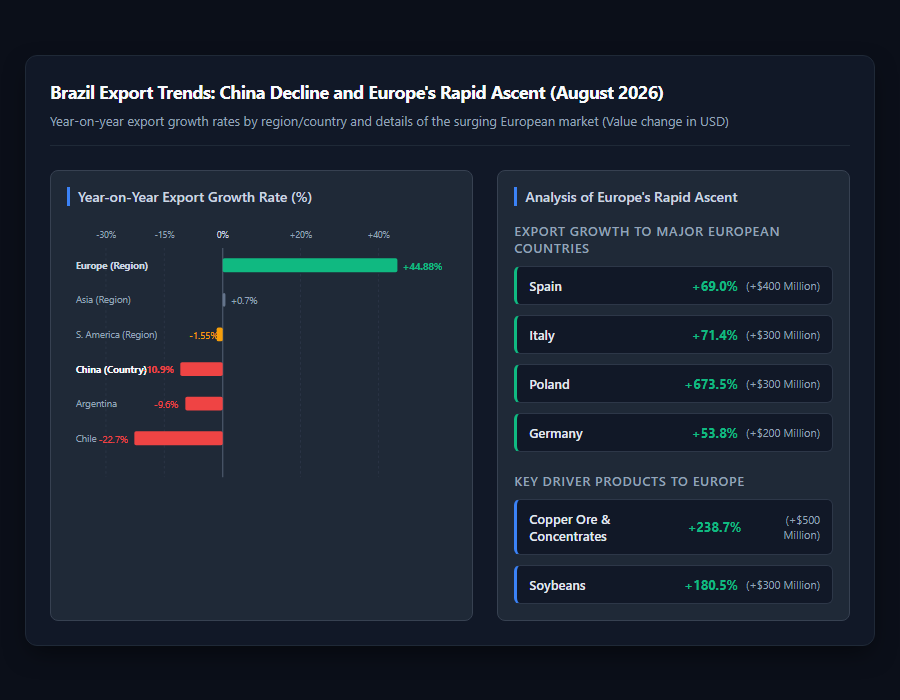
Task: Click the "(+$200 Million)" Germany value
Action: click(783, 433)
